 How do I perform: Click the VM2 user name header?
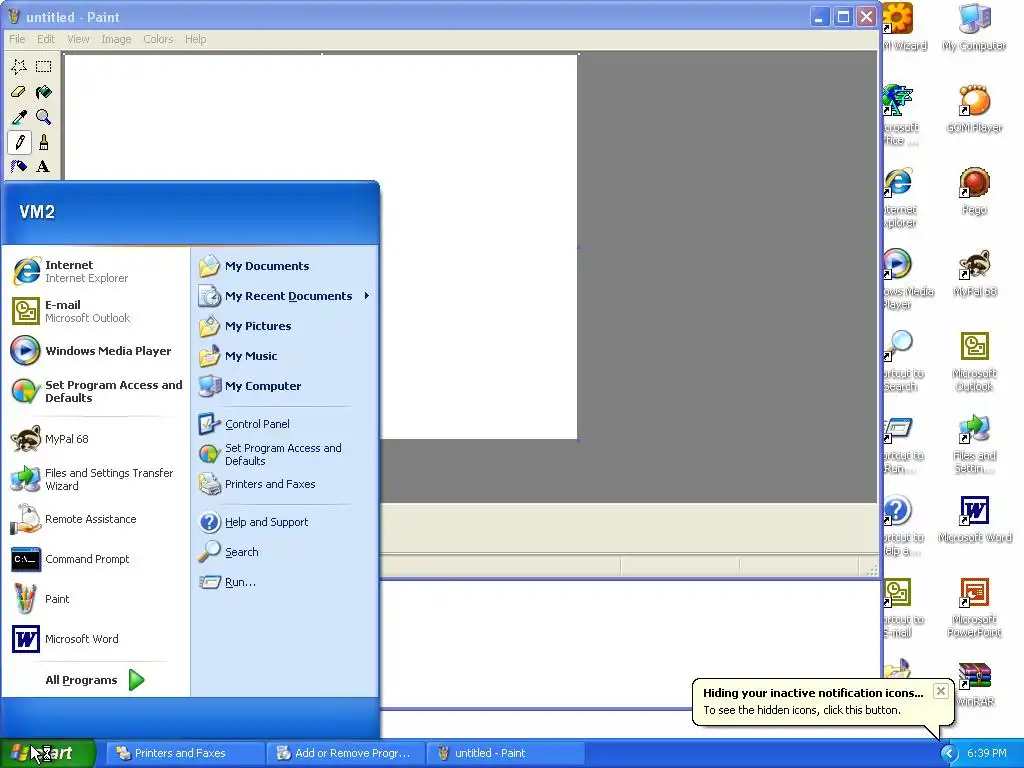coord(37,212)
